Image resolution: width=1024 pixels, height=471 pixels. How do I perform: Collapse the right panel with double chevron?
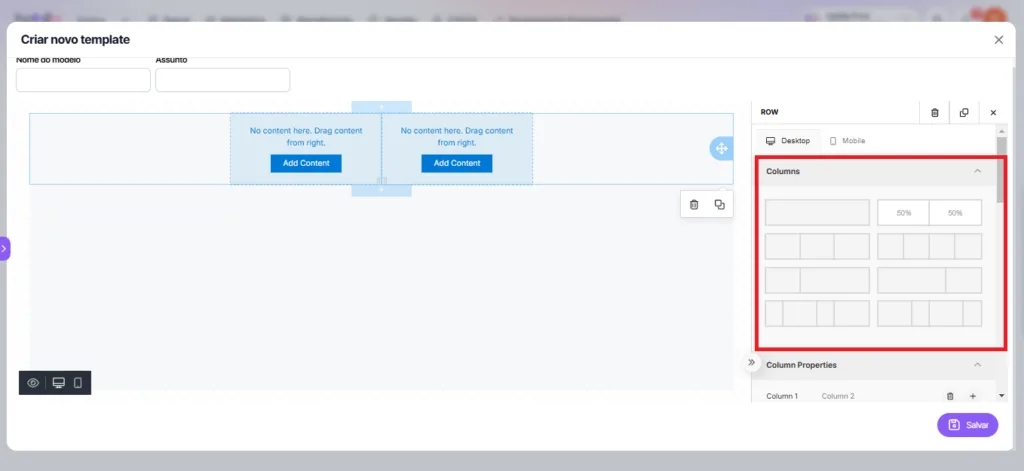[x=751, y=363]
